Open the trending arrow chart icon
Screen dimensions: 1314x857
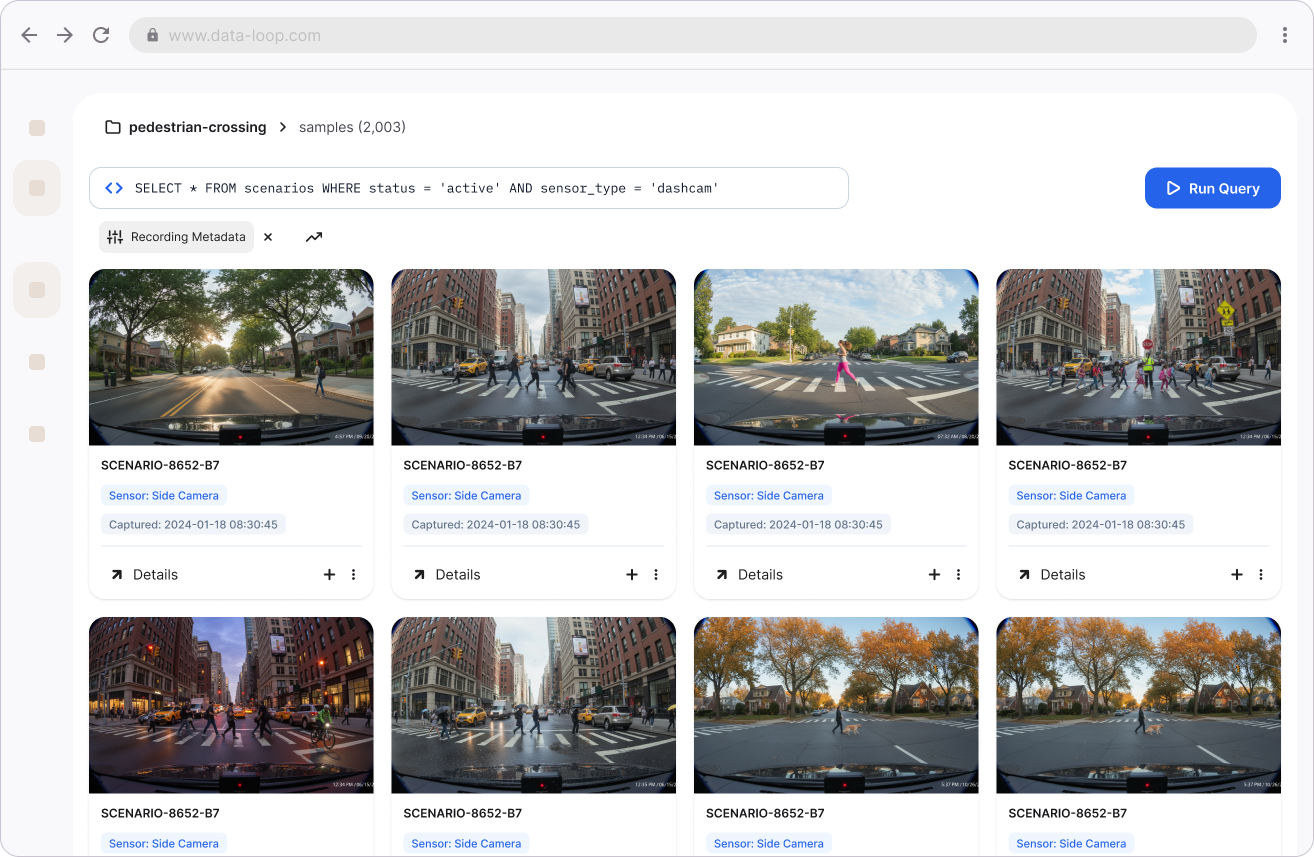(314, 237)
